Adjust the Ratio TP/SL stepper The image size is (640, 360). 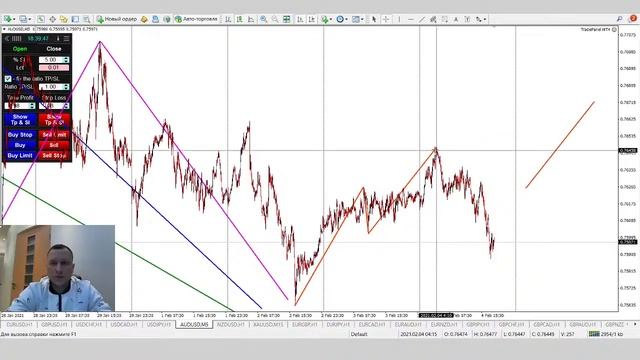tap(67, 87)
